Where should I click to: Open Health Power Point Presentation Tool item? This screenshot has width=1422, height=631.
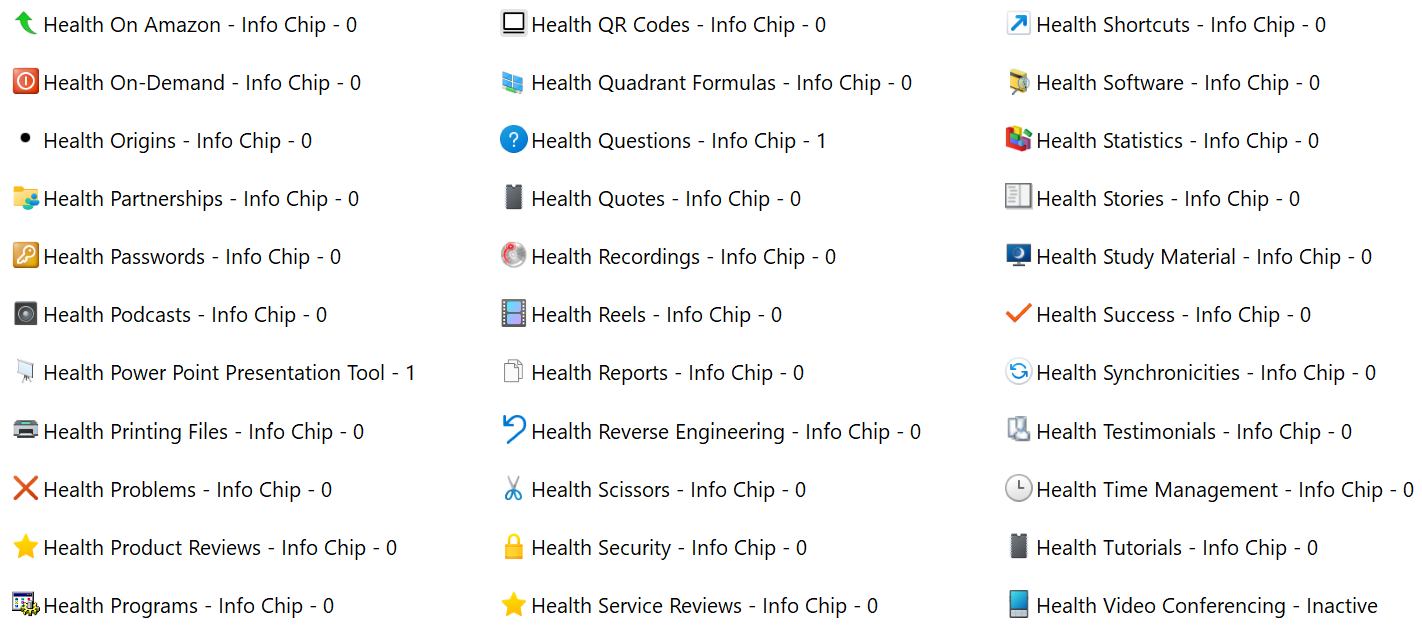[x=229, y=373]
